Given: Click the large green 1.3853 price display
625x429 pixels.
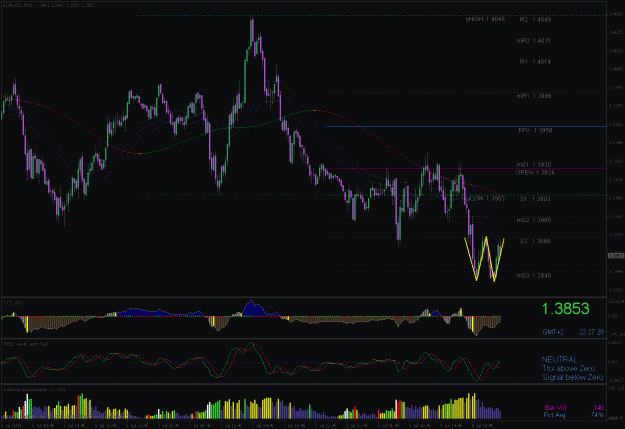Looking at the screenshot, I should 565,309.
